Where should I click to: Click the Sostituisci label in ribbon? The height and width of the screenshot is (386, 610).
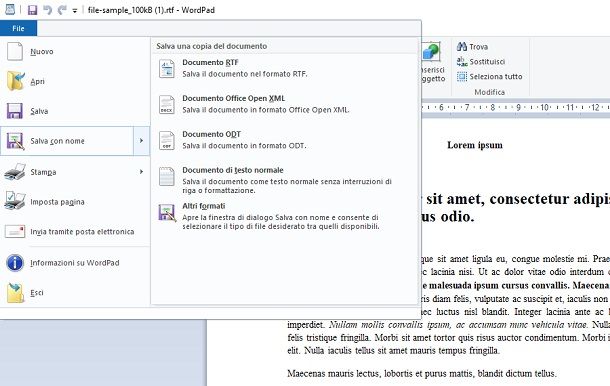pyautogui.click(x=487, y=61)
